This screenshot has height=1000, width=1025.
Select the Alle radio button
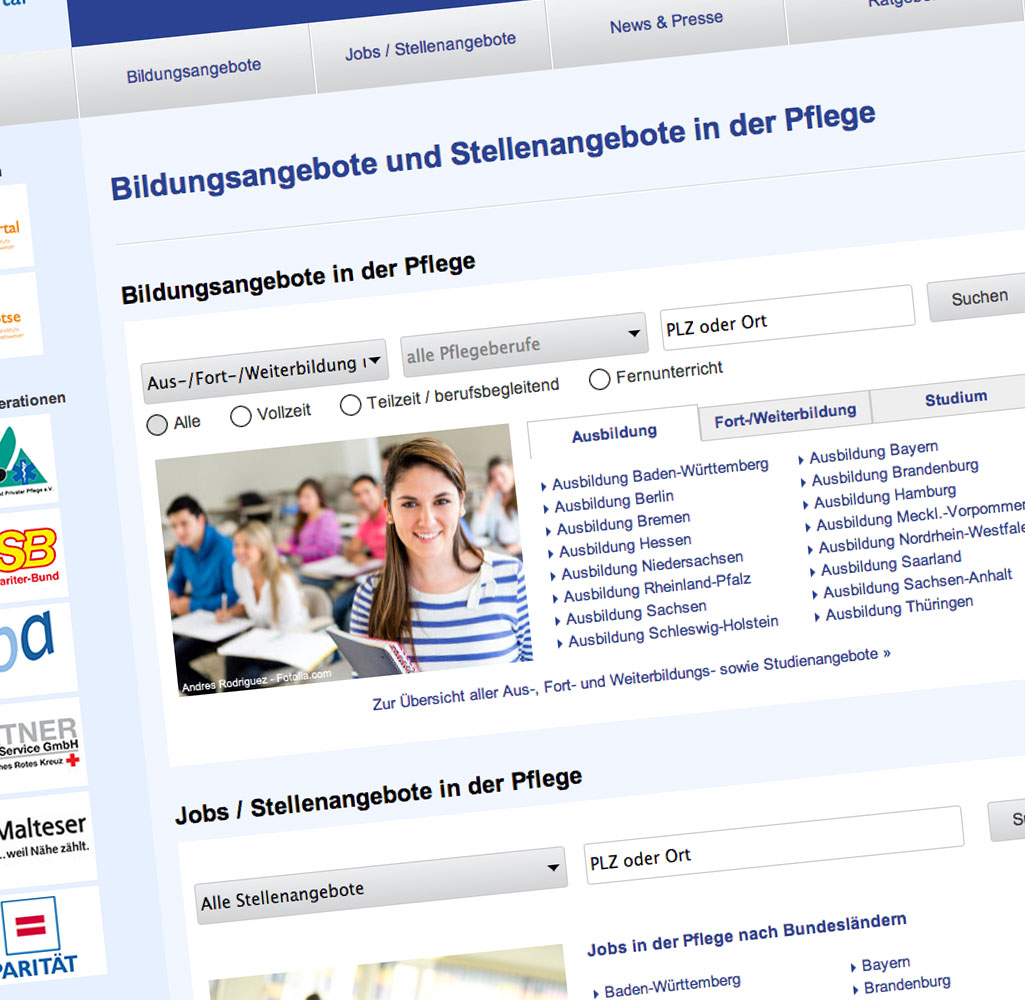click(x=157, y=425)
